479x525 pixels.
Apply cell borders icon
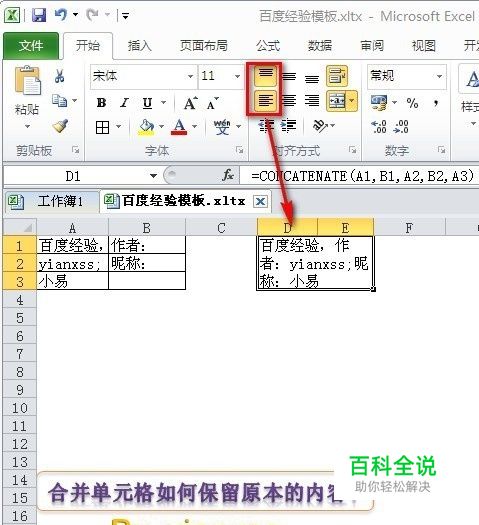[x=102, y=127]
